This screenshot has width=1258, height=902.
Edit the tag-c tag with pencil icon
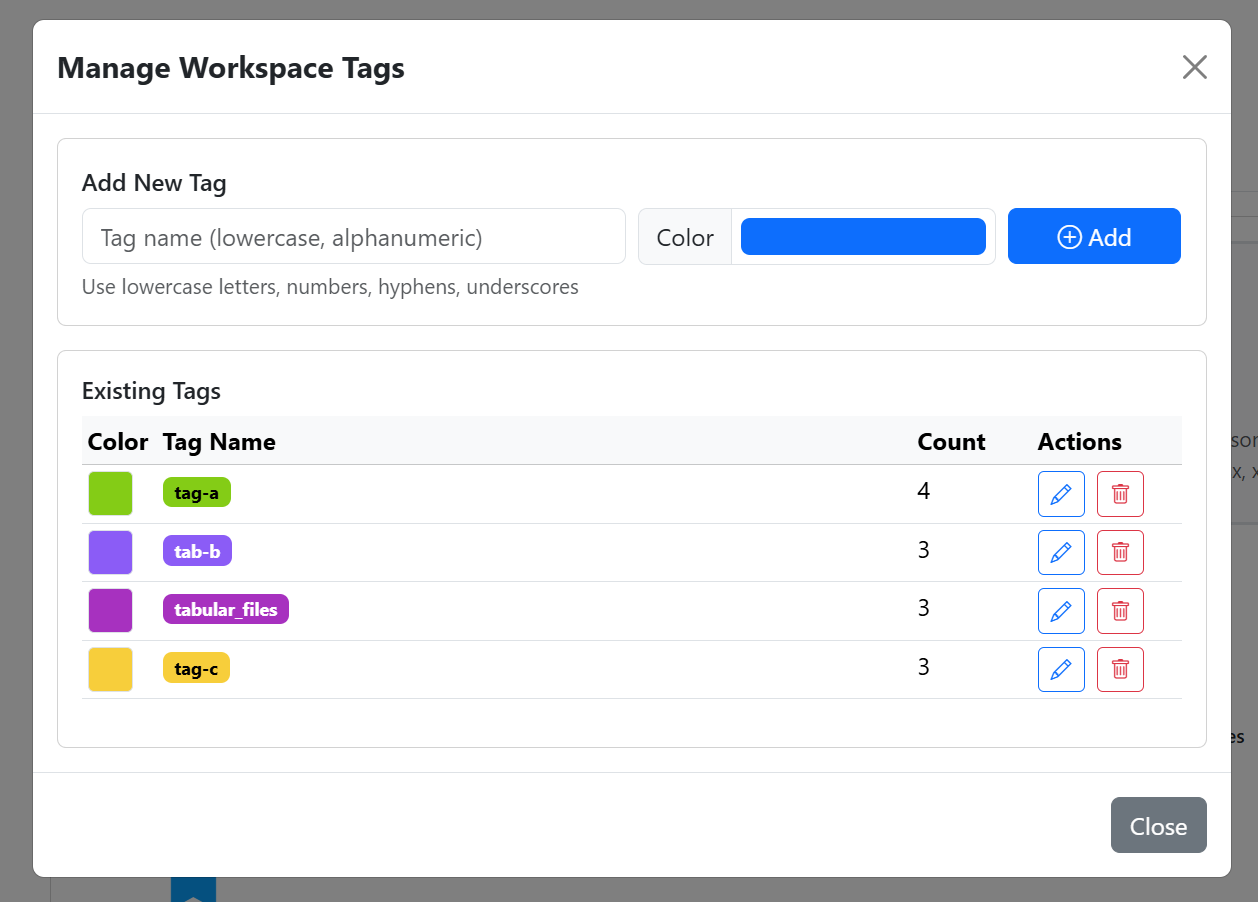[x=1061, y=669]
